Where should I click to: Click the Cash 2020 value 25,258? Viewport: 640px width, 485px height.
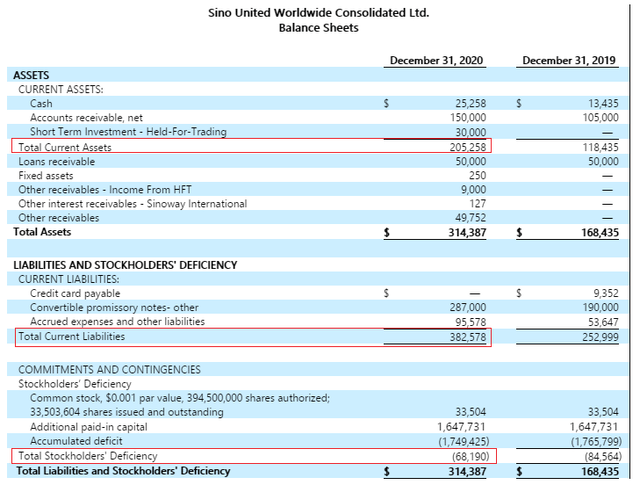point(471,103)
